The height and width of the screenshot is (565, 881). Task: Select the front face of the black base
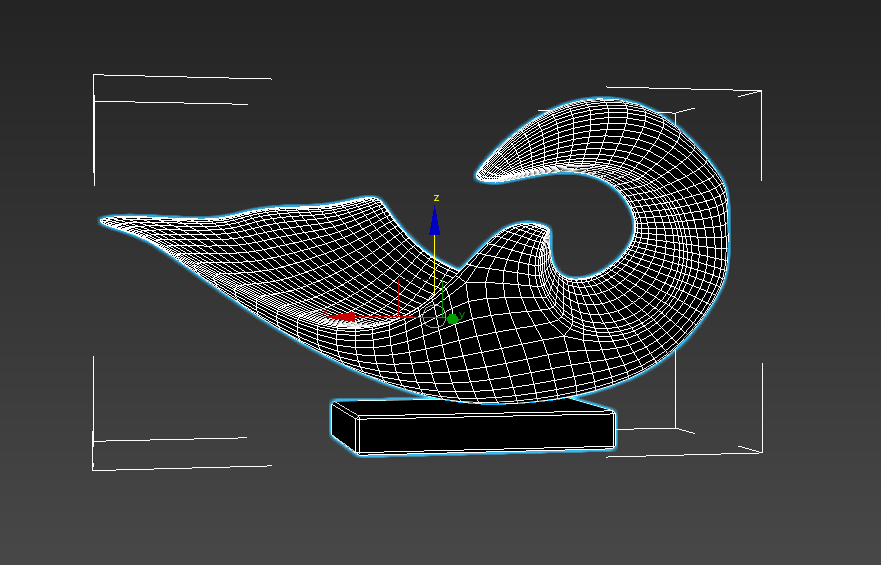485,432
